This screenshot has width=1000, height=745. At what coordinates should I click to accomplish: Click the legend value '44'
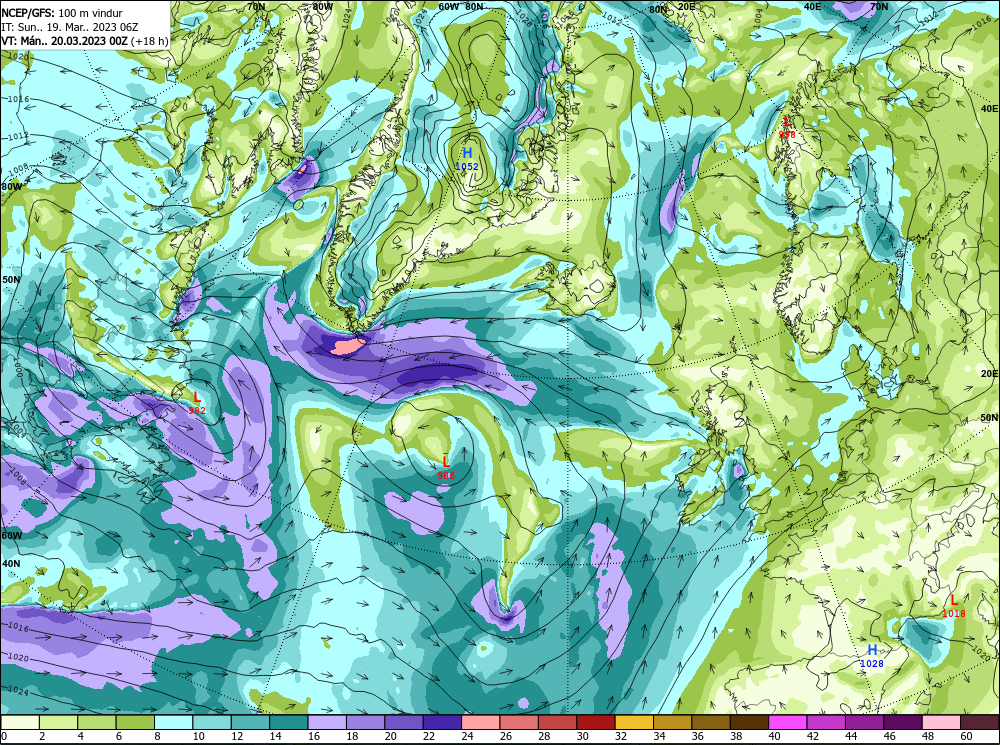850,737
